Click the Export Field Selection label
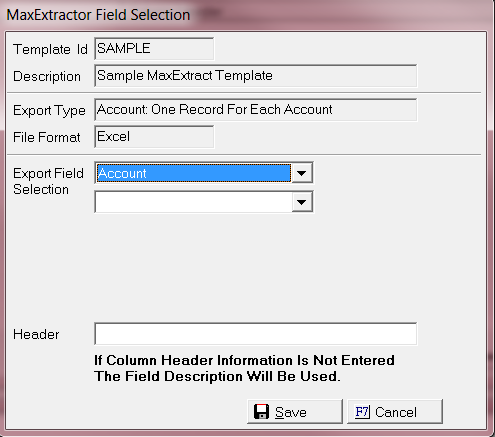495x437 pixels. pyautogui.click(x=48, y=181)
